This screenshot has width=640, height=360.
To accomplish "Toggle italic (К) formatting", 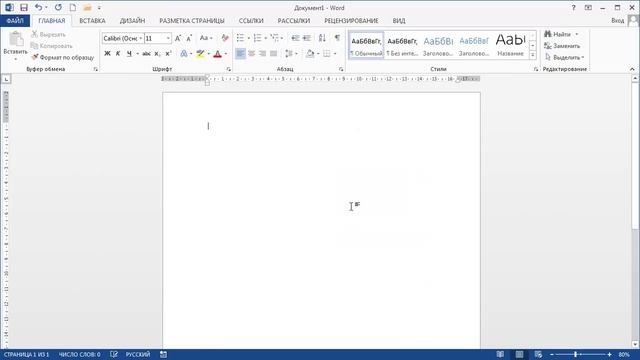I will (x=118, y=53).
